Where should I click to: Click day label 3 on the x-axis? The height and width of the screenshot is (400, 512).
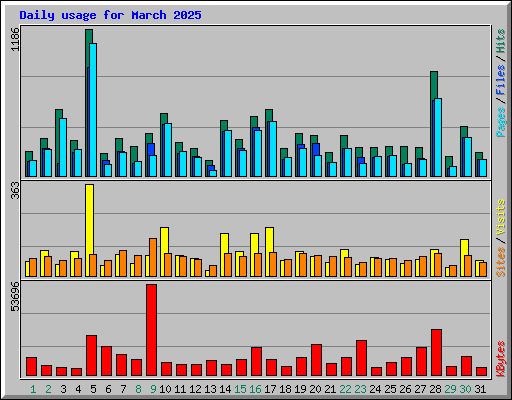63,389
